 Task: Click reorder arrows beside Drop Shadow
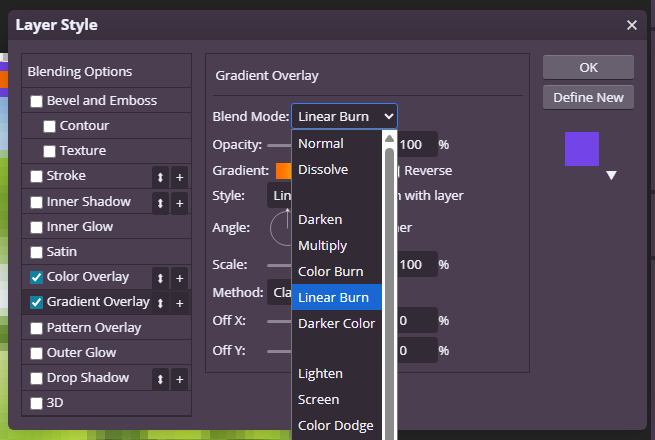click(x=160, y=379)
